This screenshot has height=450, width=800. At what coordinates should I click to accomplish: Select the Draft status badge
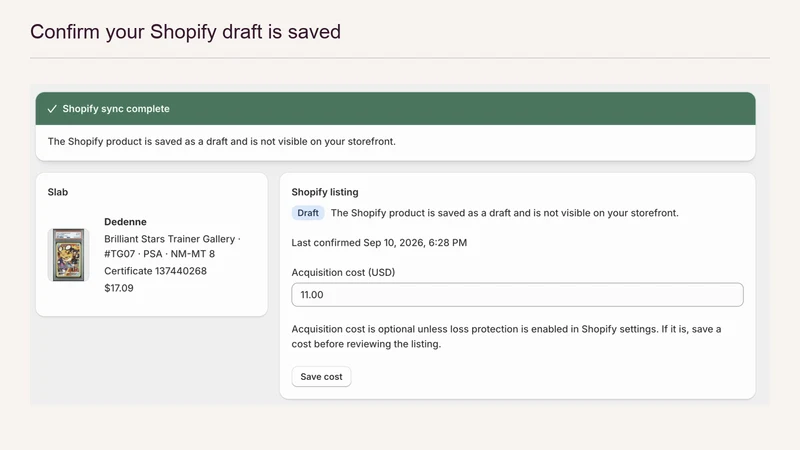click(x=308, y=213)
